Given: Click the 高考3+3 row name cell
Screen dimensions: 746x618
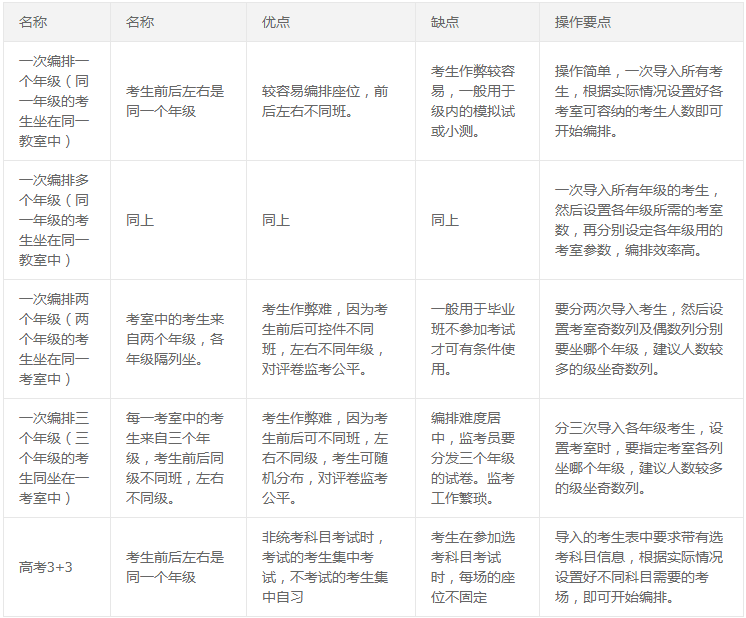Looking at the screenshot, I should (x=46, y=567).
